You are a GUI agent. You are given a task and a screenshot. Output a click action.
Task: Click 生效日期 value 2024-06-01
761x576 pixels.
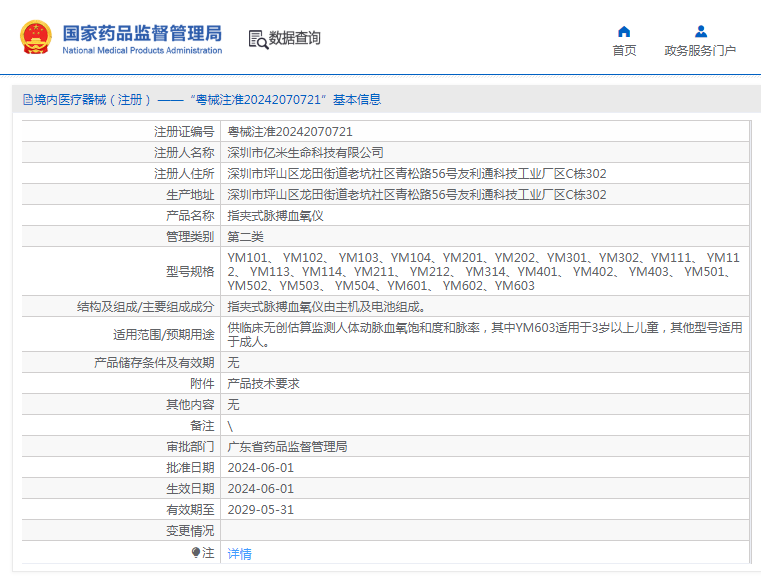coord(261,489)
